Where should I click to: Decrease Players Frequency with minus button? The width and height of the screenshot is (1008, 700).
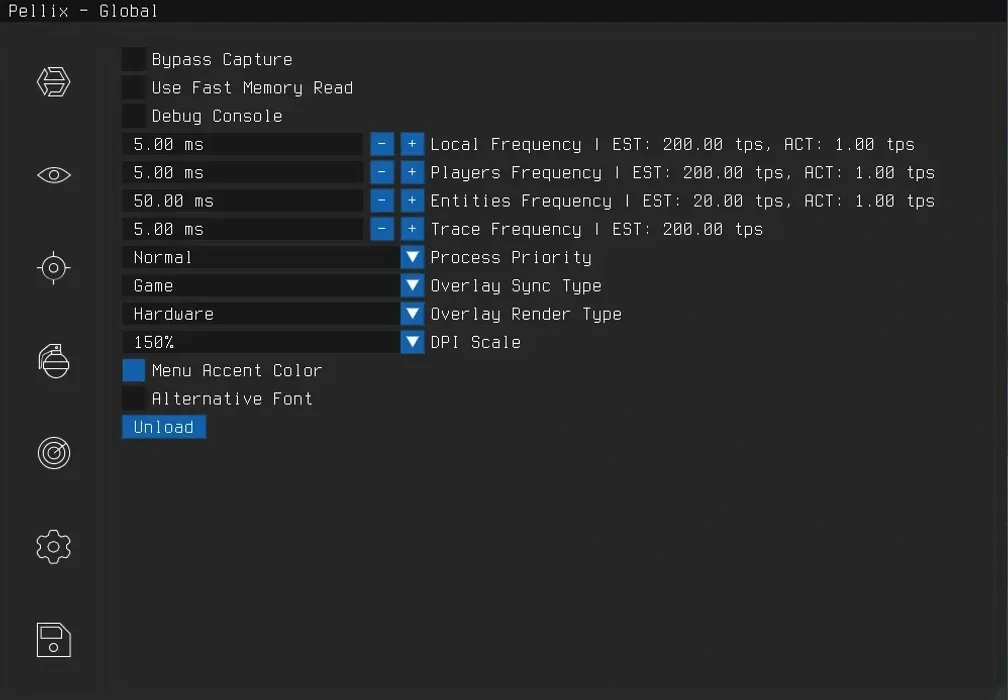pos(382,172)
